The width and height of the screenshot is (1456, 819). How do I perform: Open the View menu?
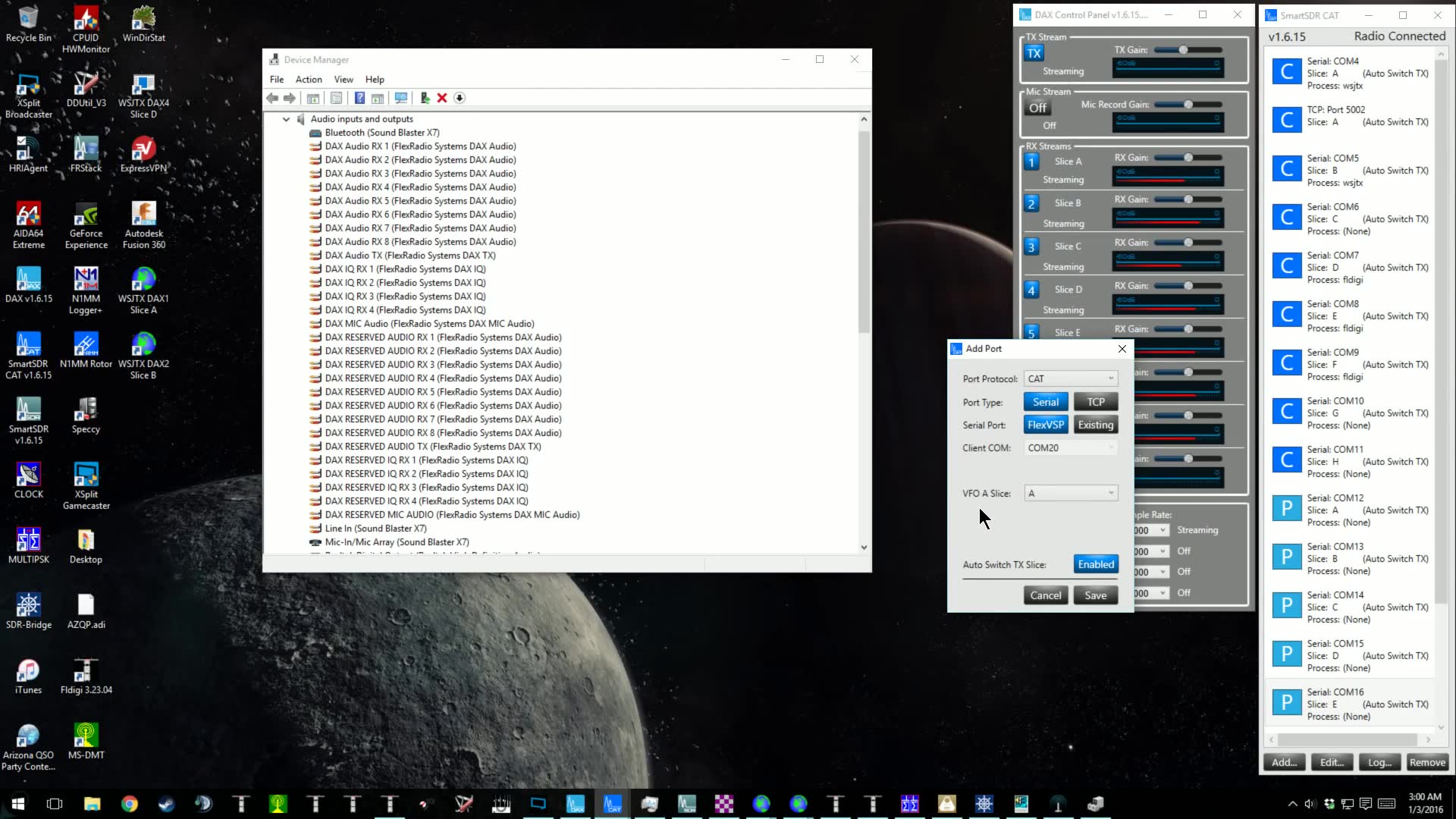coord(344,79)
